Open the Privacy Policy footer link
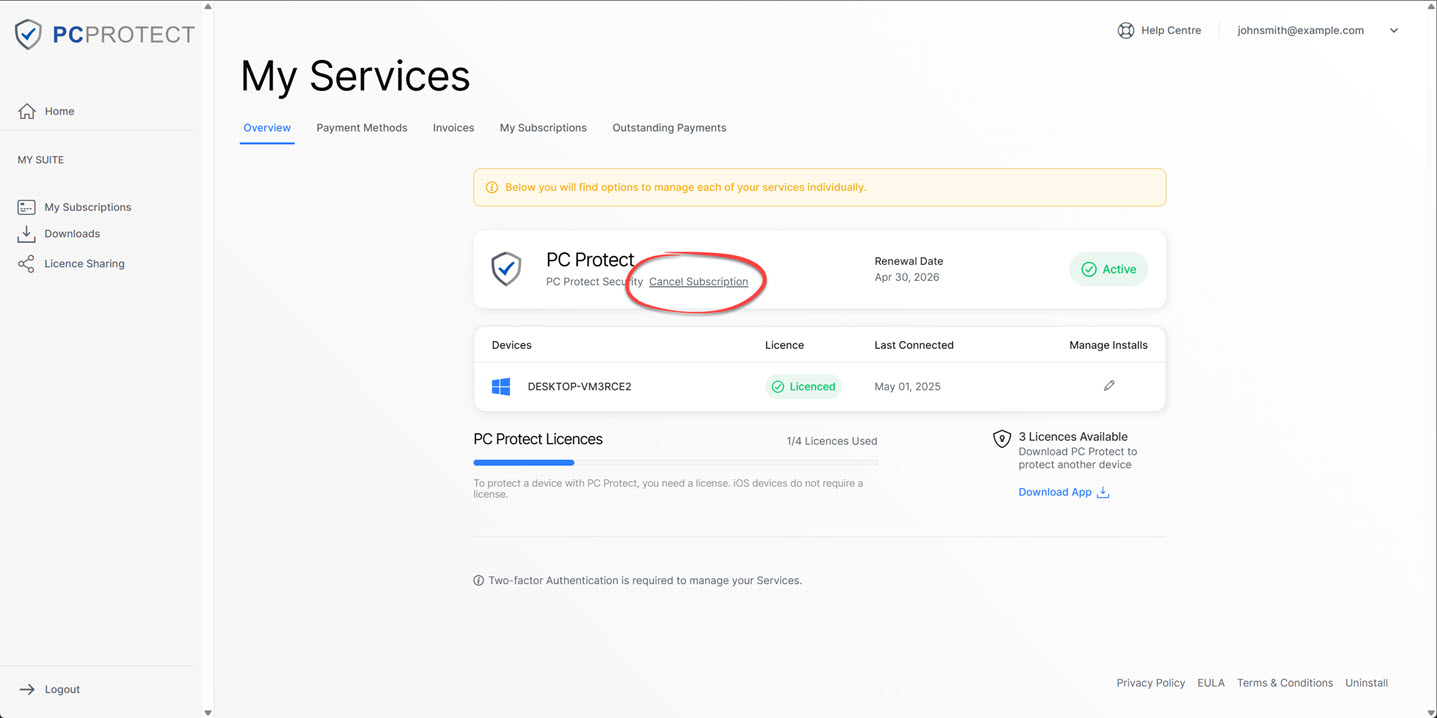This screenshot has height=718, width=1437. click(x=1150, y=683)
